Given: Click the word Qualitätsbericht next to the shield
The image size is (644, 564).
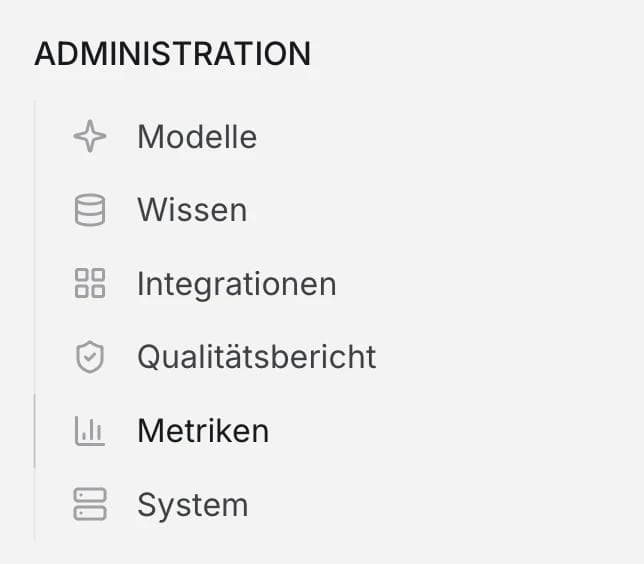Looking at the screenshot, I should click(256, 357).
